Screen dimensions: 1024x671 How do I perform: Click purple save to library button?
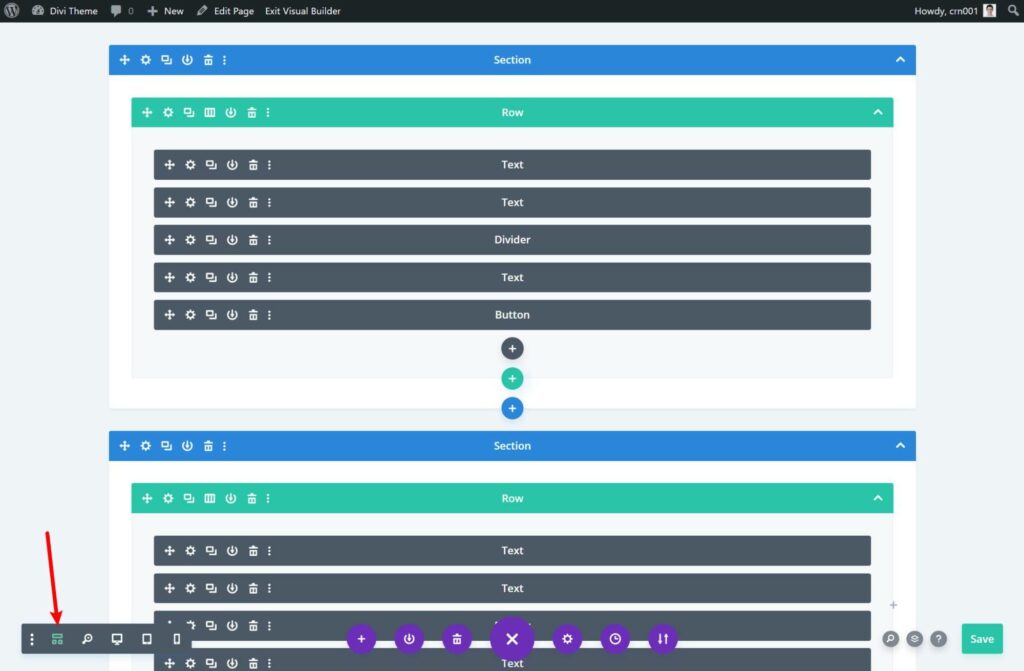tap(409, 639)
